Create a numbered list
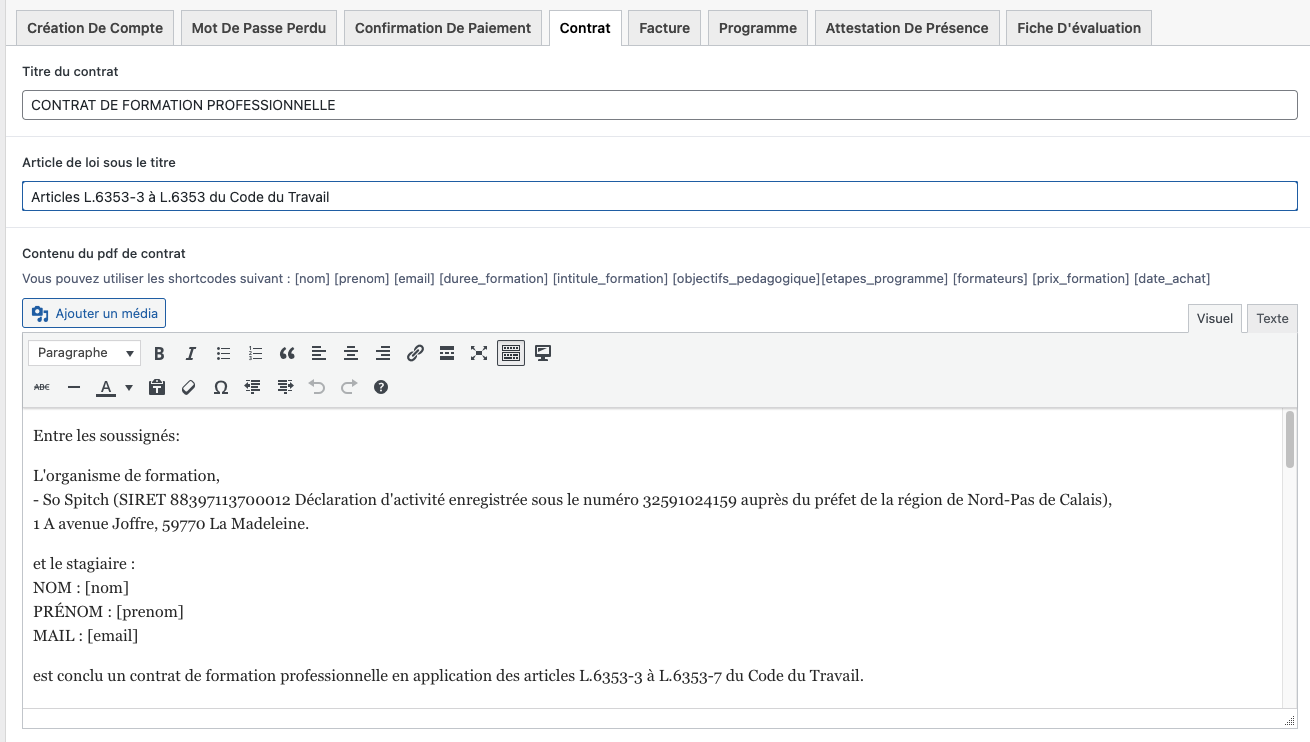 coord(255,353)
